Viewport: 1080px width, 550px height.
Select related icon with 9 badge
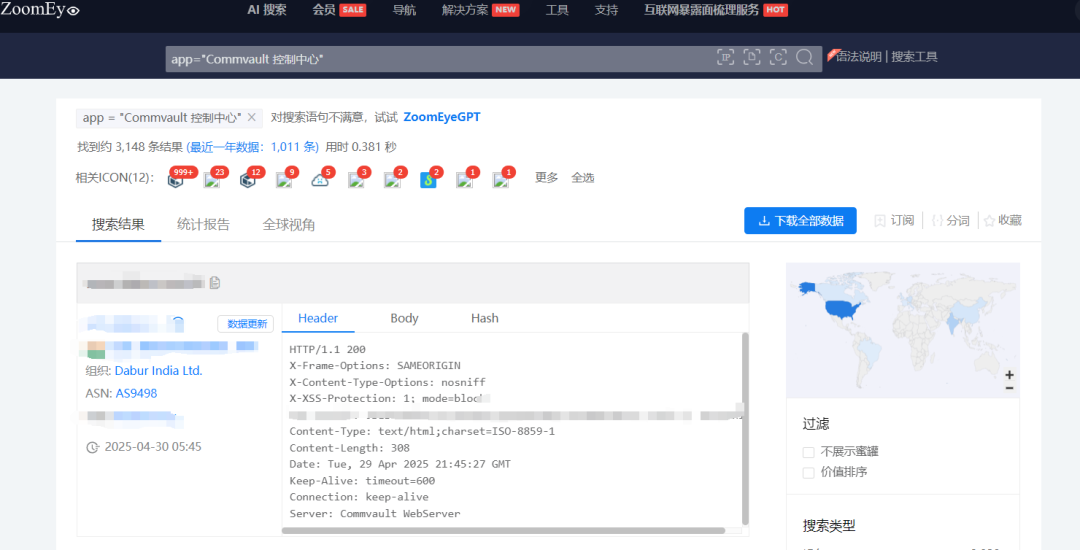(284, 180)
